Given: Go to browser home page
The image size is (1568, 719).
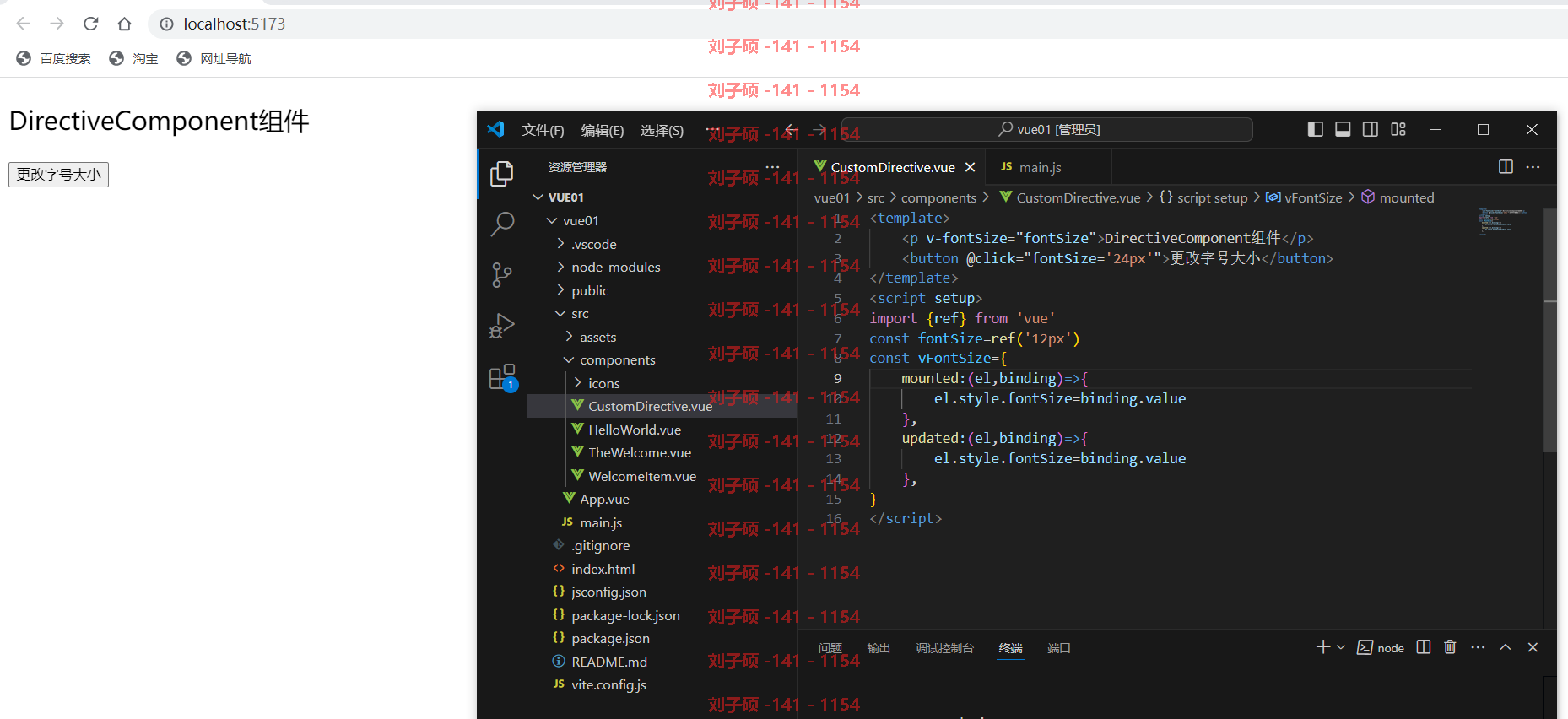Looking at the screenshot, I should 125,24.
